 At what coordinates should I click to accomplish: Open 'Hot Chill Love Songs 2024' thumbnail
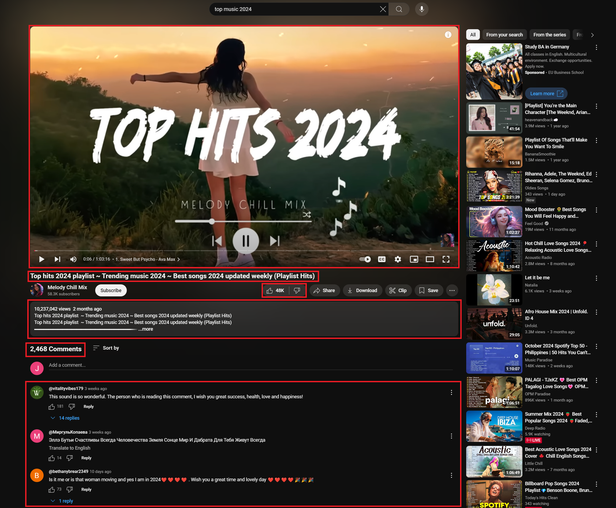(494, 255)
